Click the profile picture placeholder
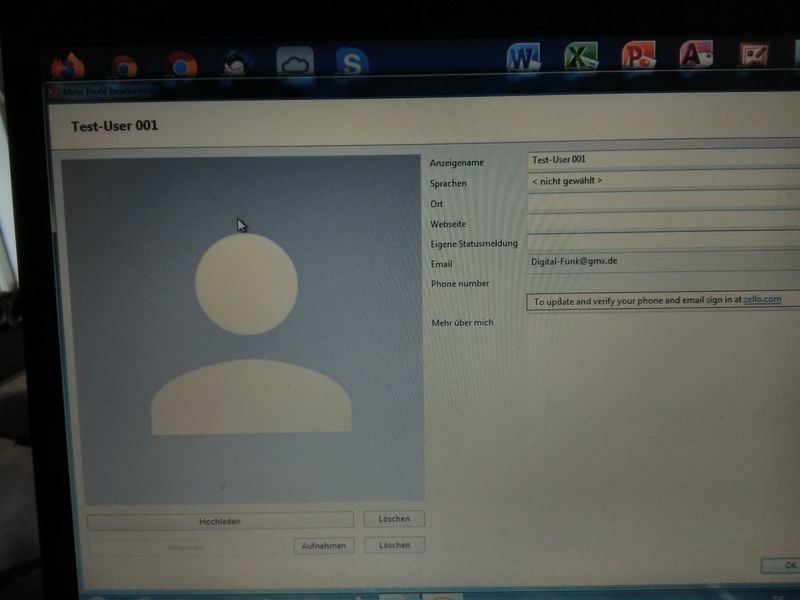 (245, 329)
